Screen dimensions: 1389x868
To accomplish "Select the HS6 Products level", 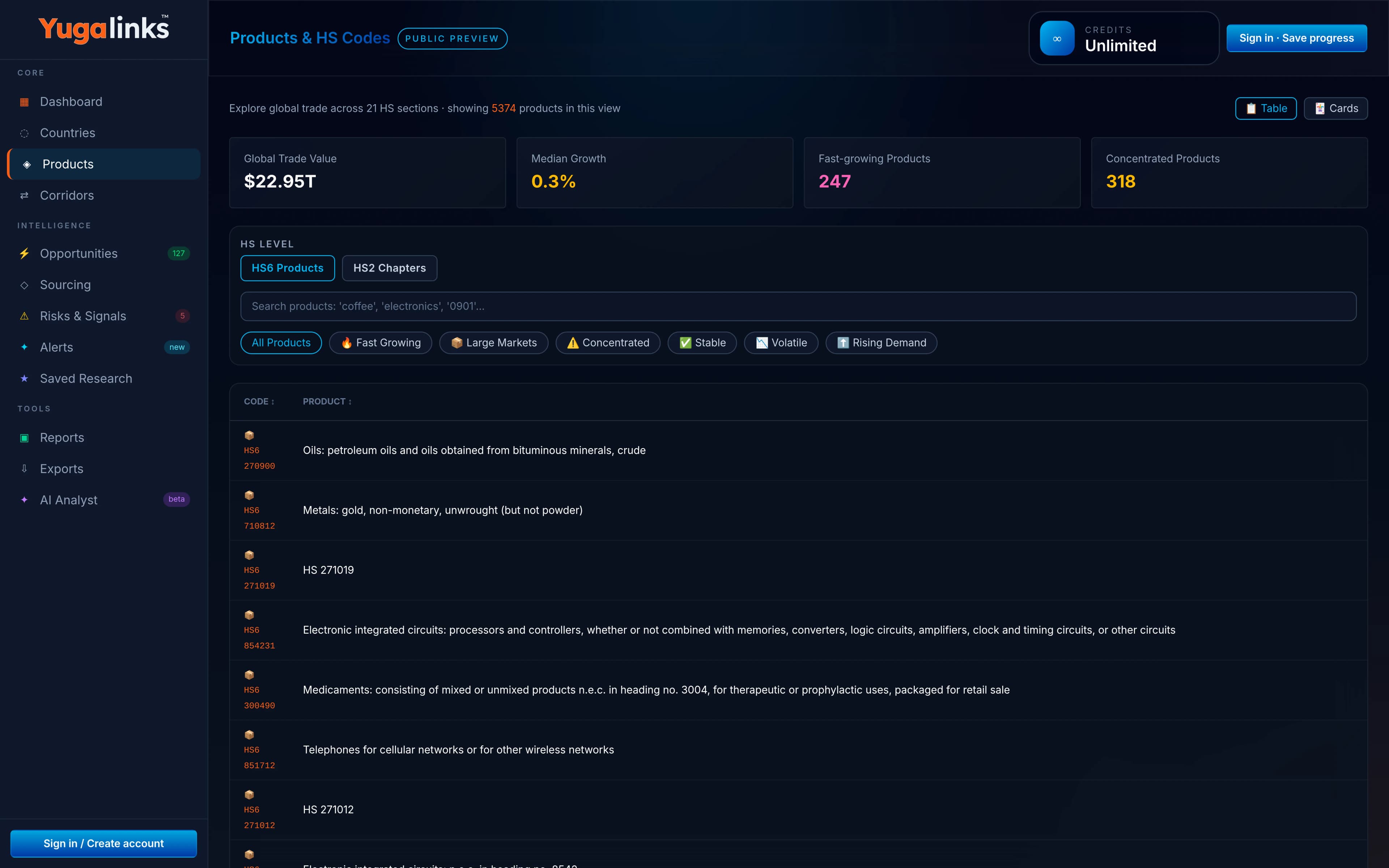I will coord(288,268).
